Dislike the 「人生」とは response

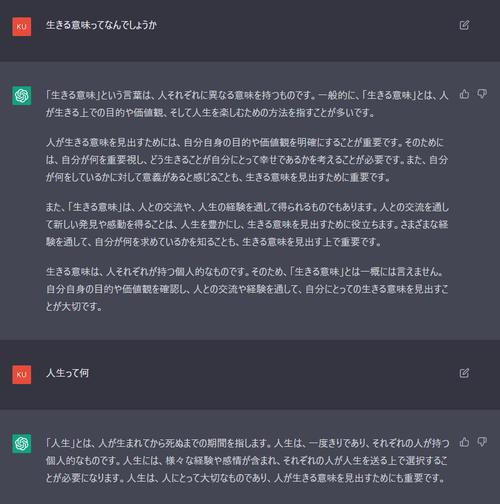482,442
